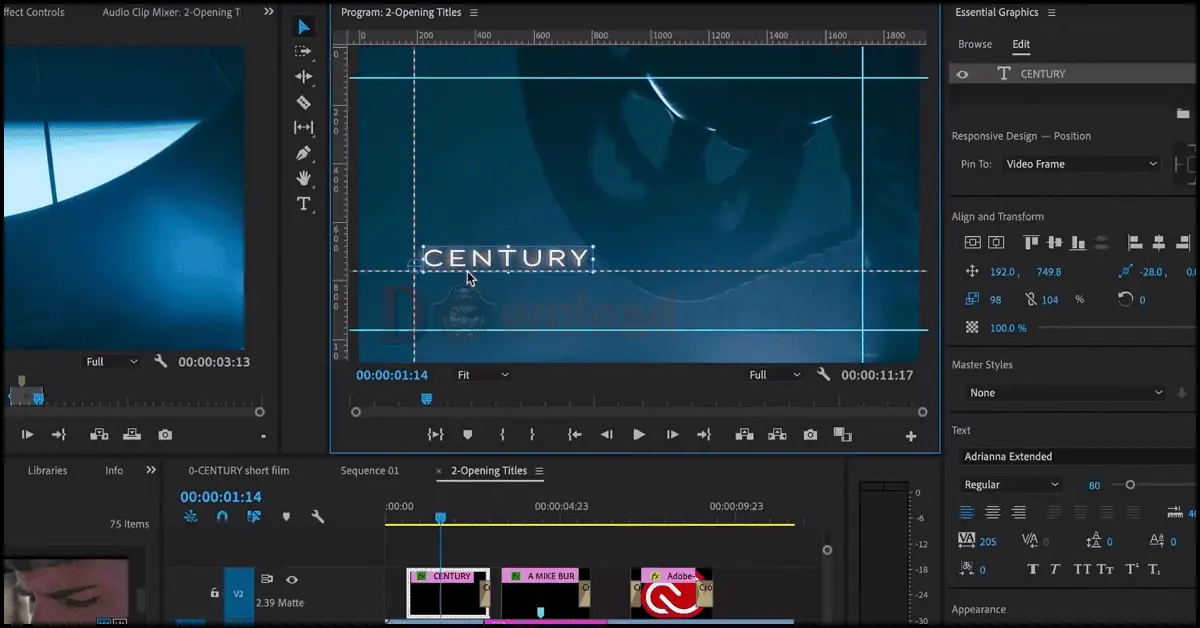Toggle visibility of track V2

point(291,579)
